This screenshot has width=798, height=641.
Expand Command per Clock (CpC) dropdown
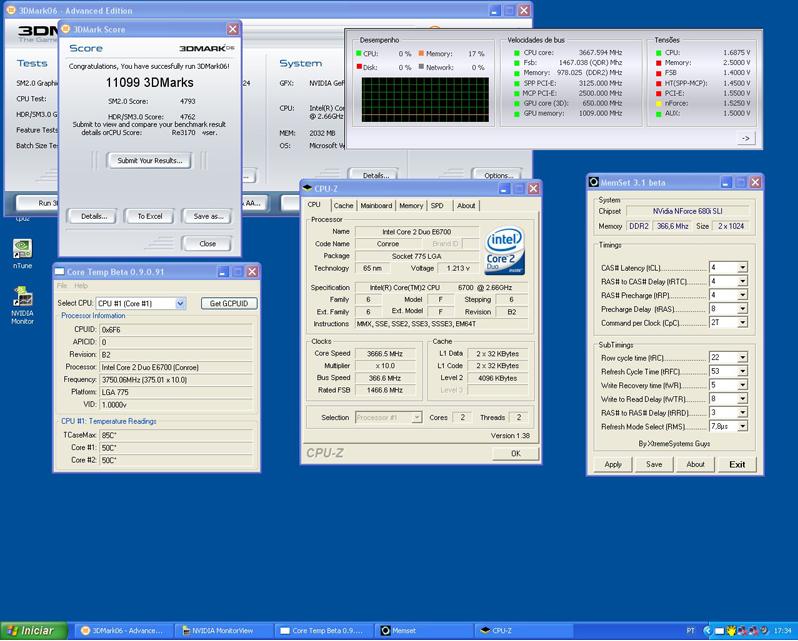pos(743,323)
